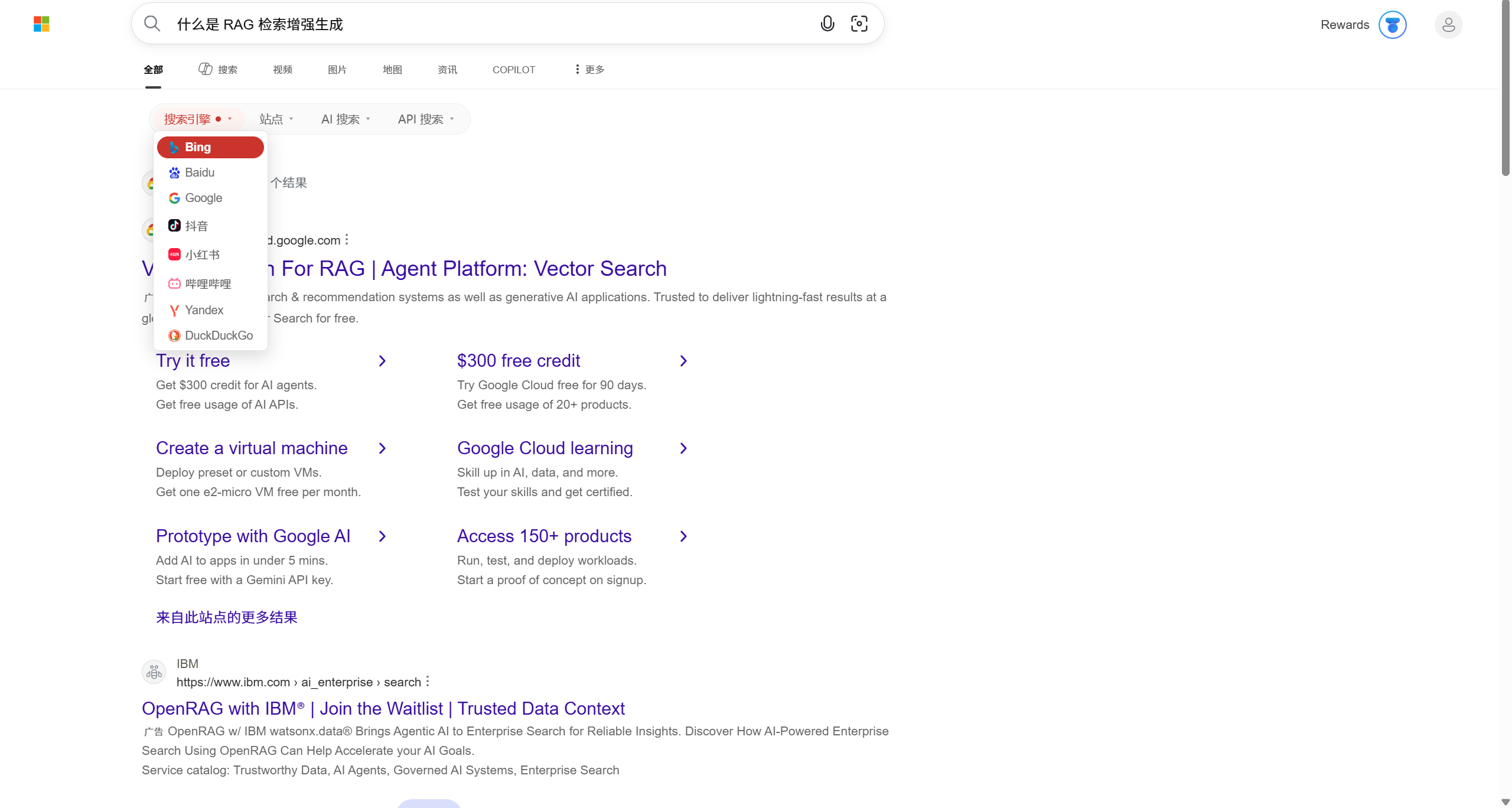This screenshot has height=808, width=1512.
Task: Open Prototype with Google AI link
Action: tap(253, 536)
